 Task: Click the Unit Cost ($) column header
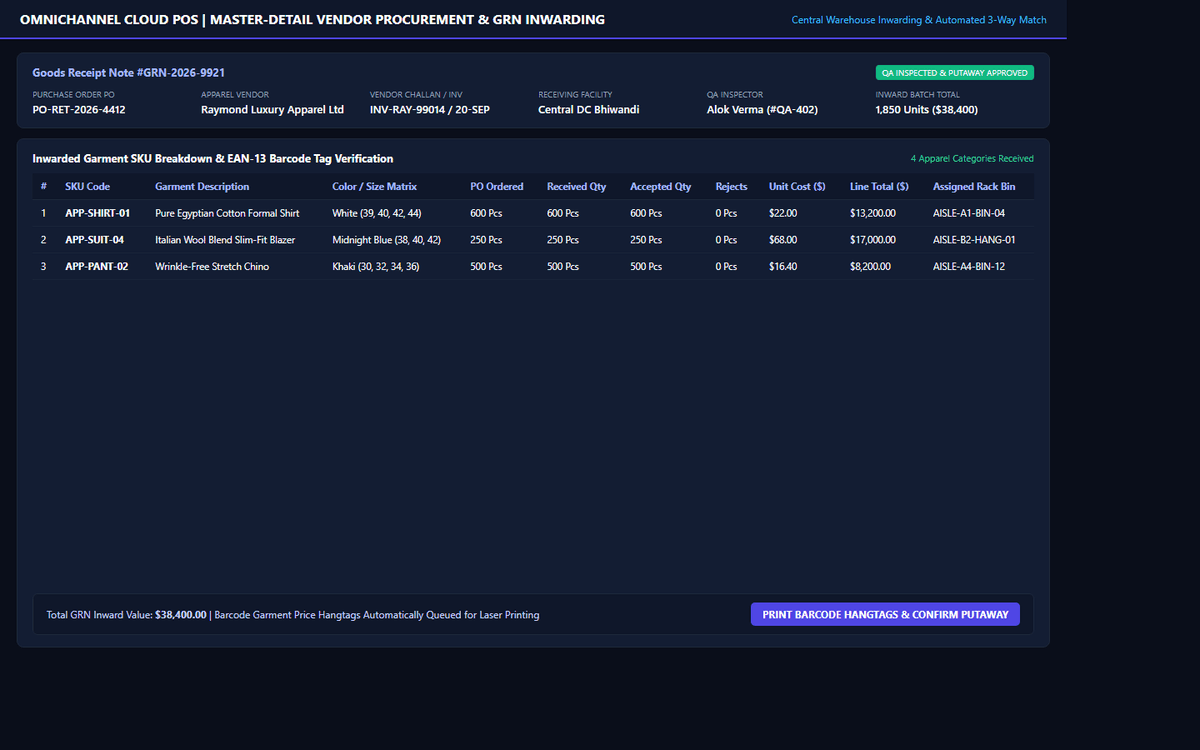click(x=797, y=187)
